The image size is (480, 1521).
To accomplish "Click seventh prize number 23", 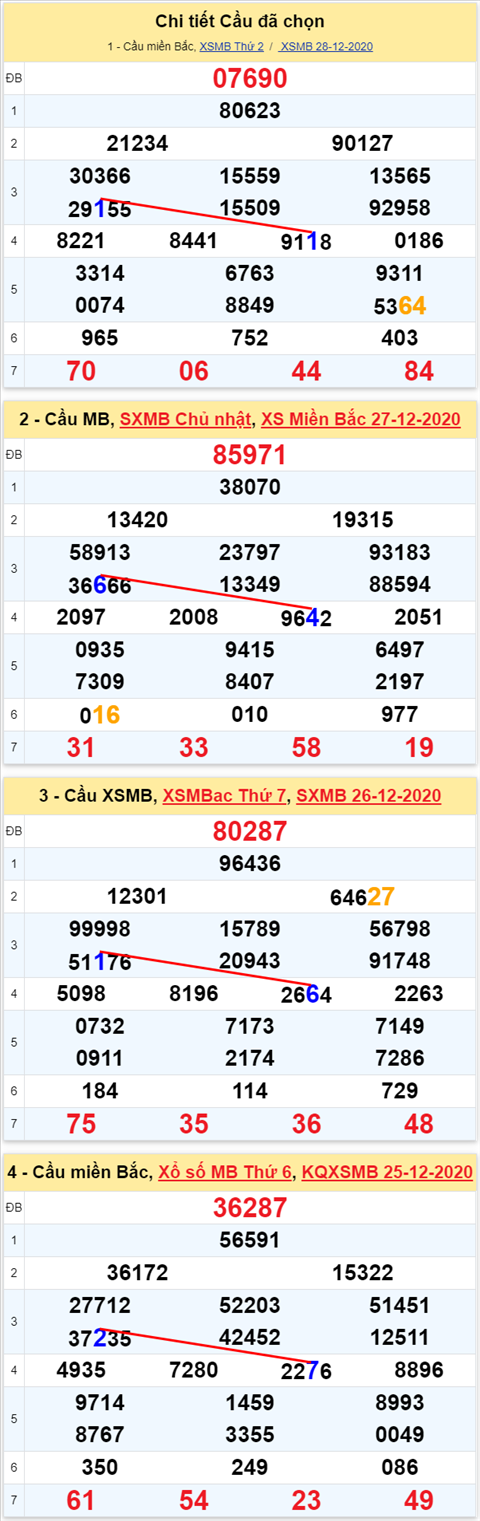I will tap(306, 1500).
